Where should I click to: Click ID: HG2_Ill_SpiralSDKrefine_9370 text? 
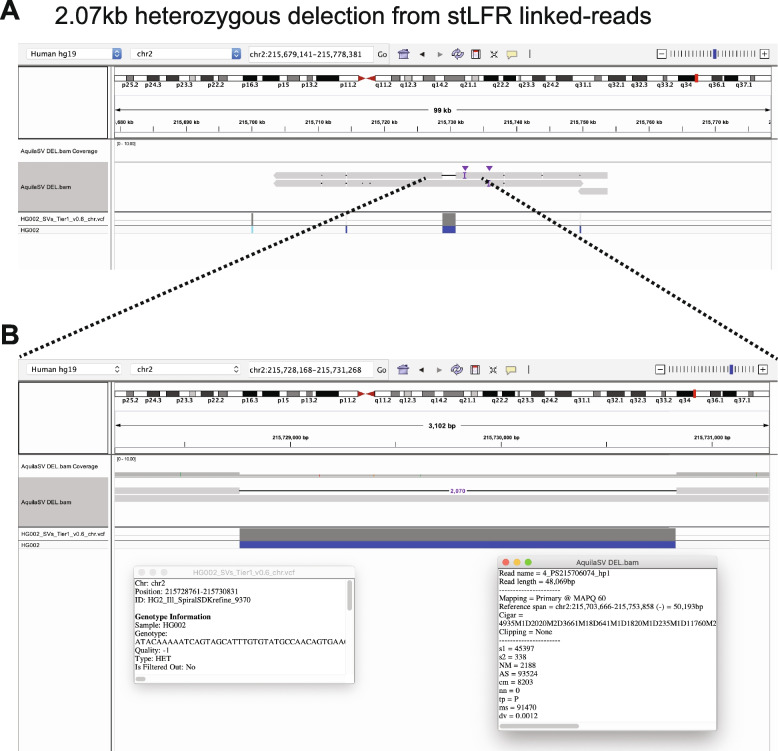[x=193, y=600]
